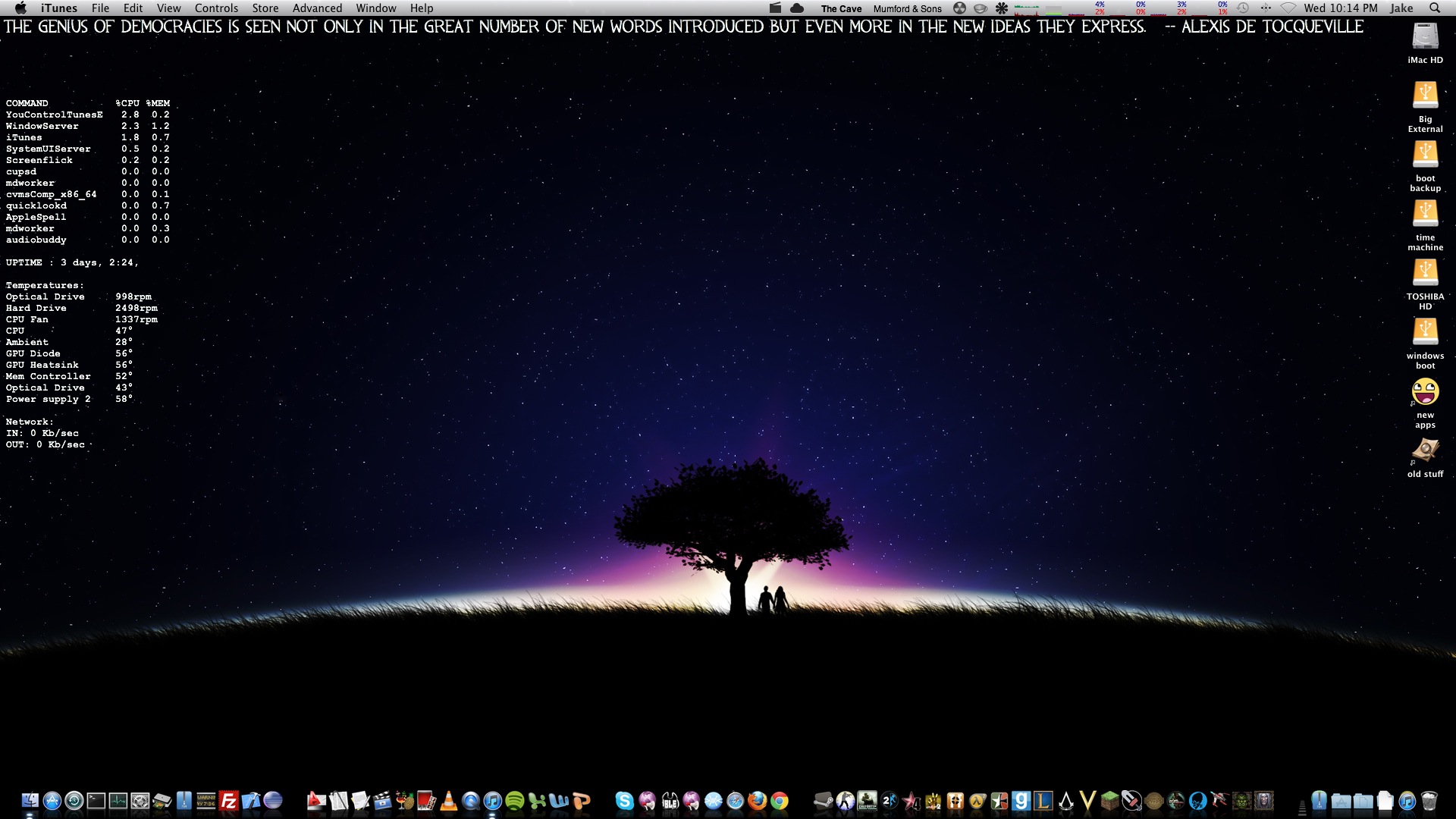Open Terminal from the dock
Screen dimensions: 1456x819
click(96, 801)
